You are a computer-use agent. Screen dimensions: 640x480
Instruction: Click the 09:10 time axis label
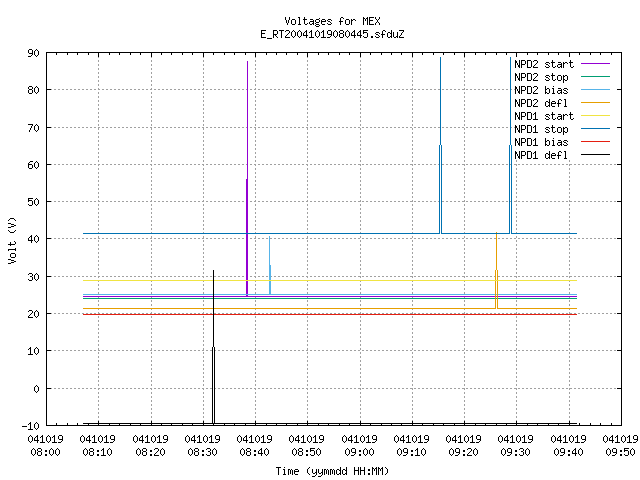pyautogui.click(x=411, y=453)
